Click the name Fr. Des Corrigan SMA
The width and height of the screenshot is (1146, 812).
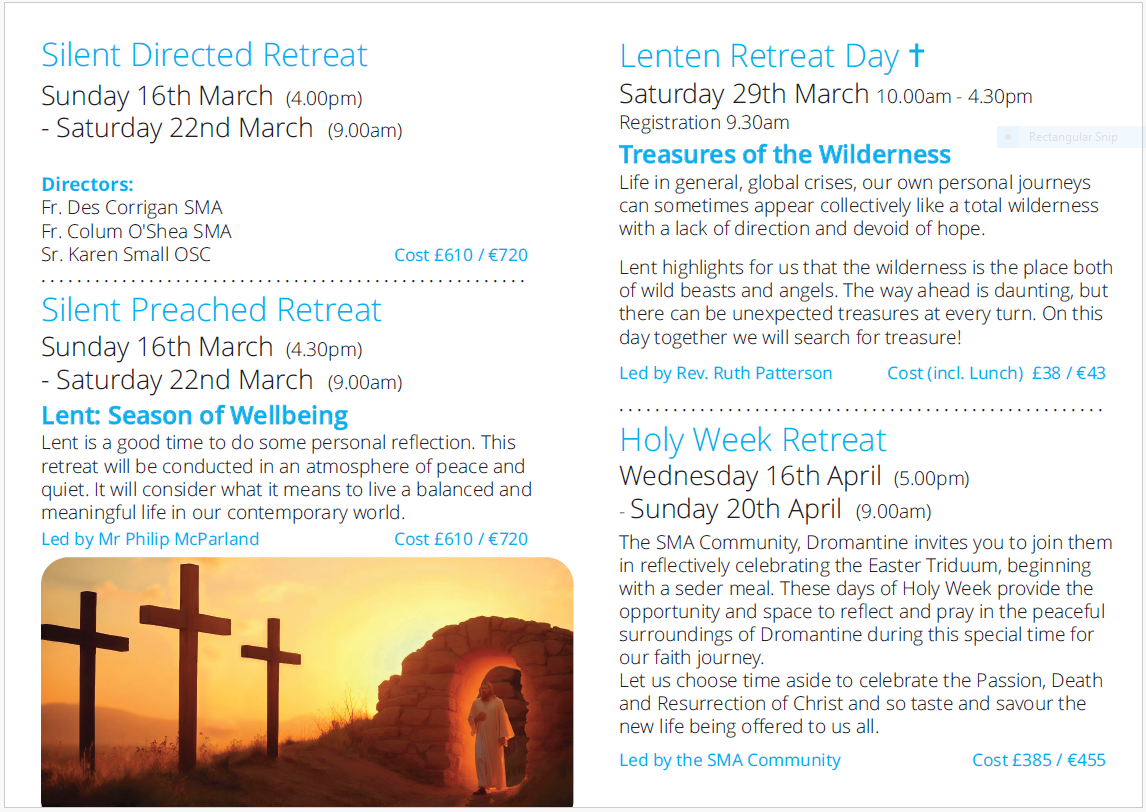[132, 208]
